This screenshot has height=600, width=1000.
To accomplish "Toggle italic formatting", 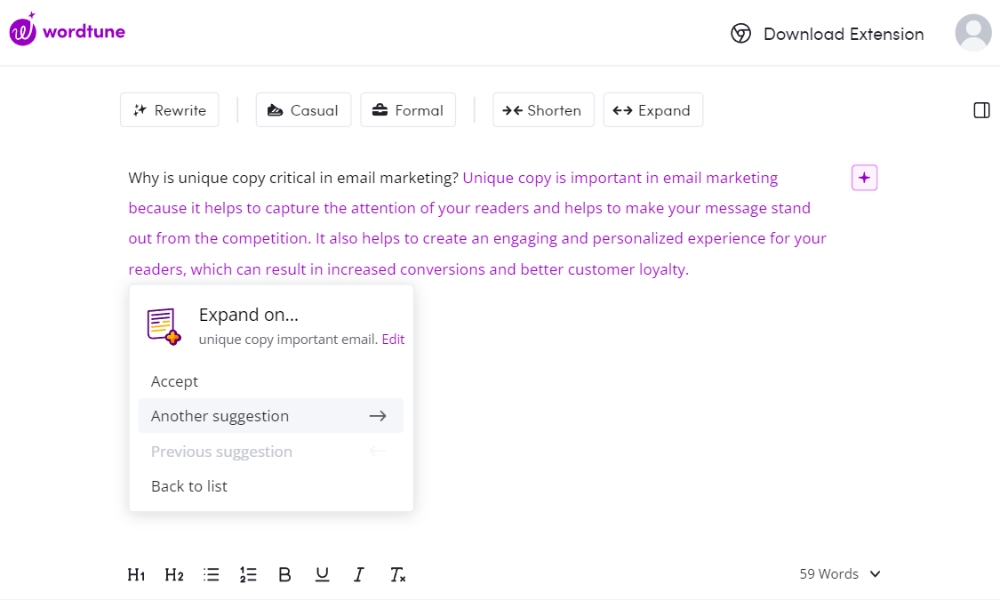I will 358,574.
